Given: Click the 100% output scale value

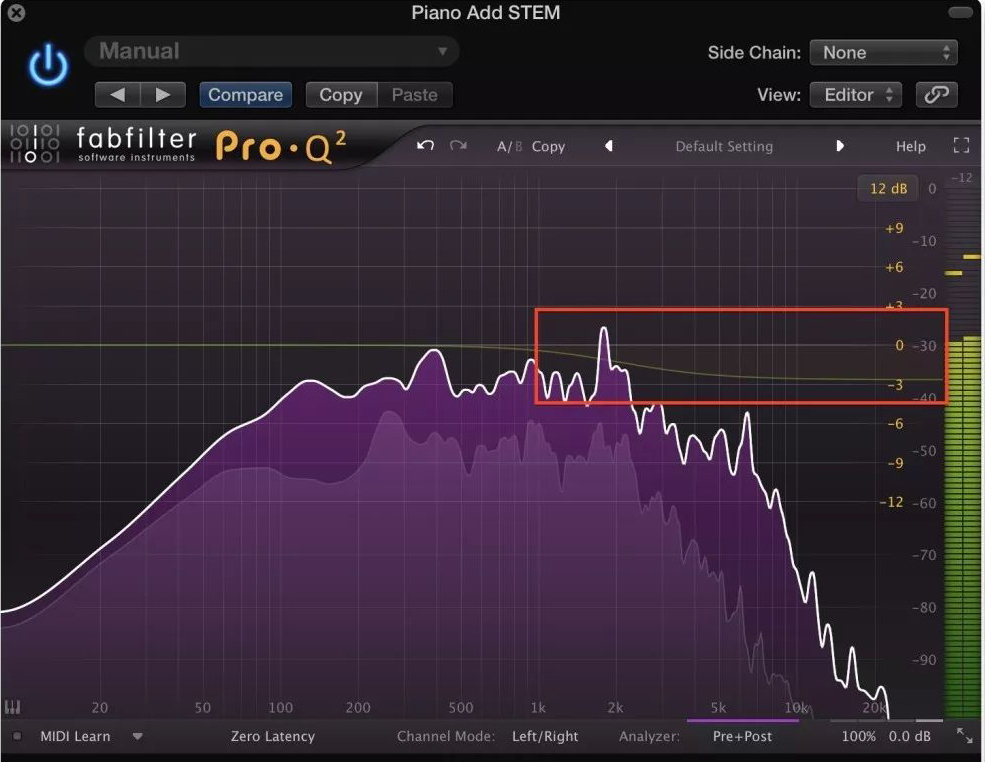Looking at the screenshot, I should pos(858,736).
